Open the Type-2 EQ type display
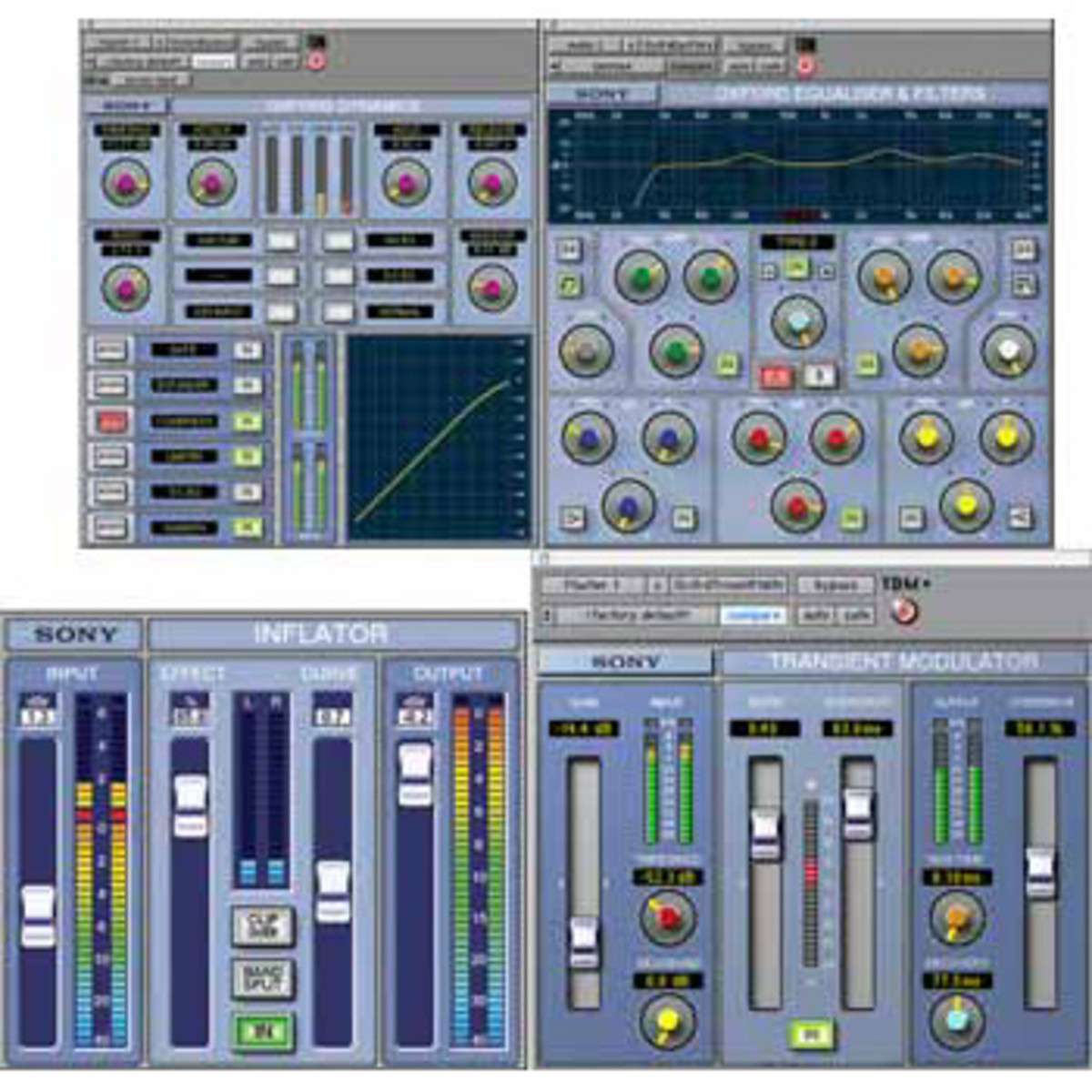This screenshot has width=1092, height=1092. 797,242
